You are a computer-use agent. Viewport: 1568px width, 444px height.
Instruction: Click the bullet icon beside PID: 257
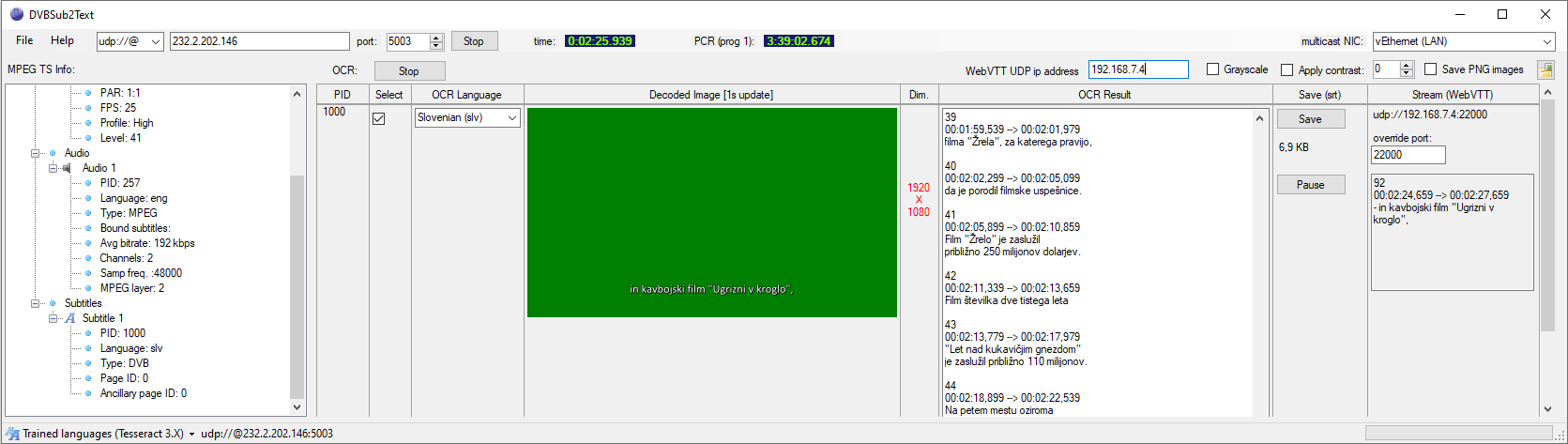pos(88,183)
